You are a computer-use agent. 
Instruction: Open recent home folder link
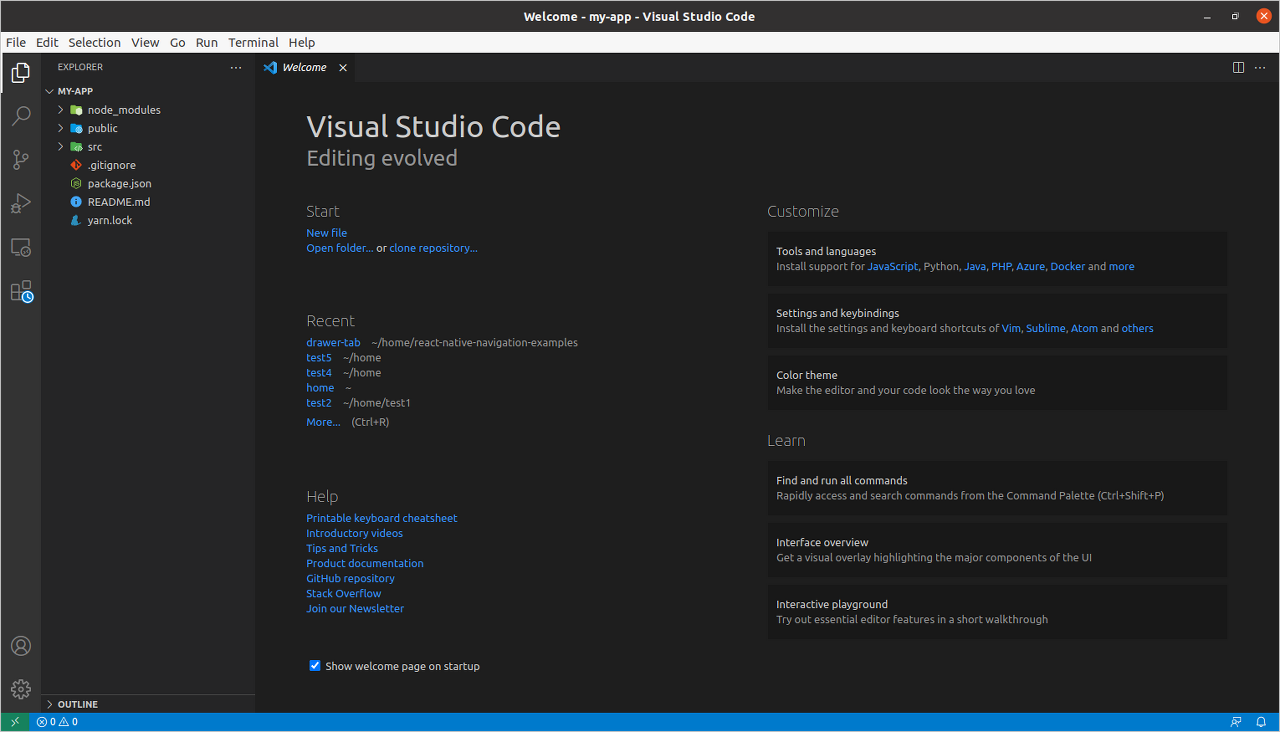(x=320, y=388)
